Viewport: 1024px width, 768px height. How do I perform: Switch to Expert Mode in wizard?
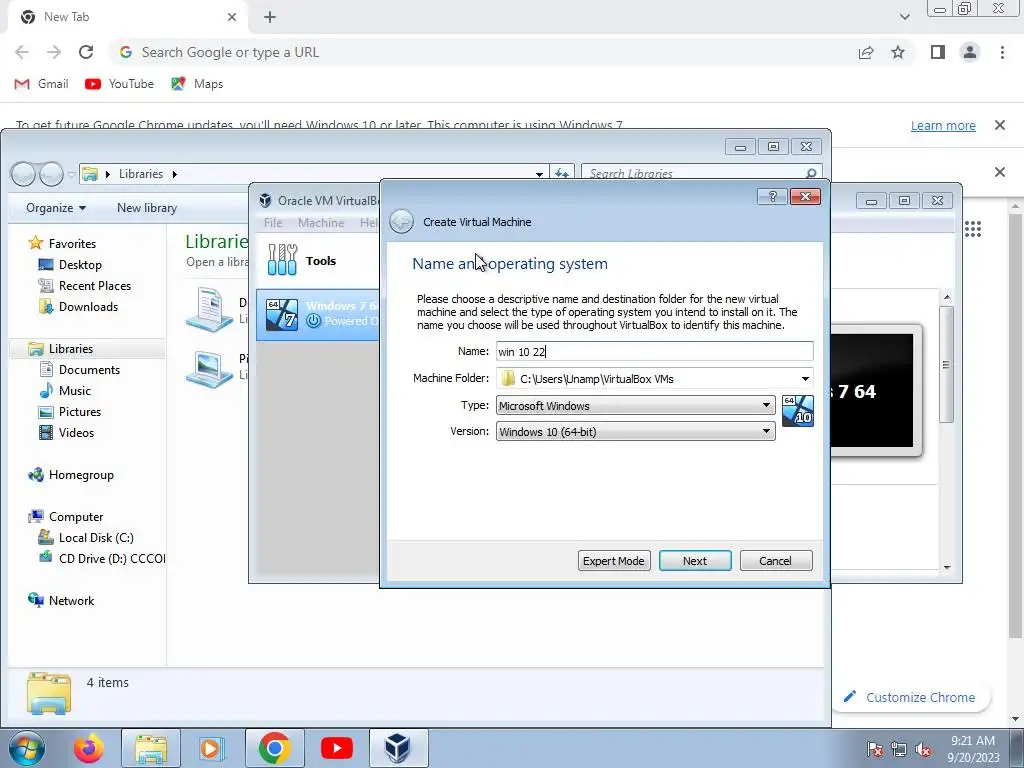pos(613,560)
